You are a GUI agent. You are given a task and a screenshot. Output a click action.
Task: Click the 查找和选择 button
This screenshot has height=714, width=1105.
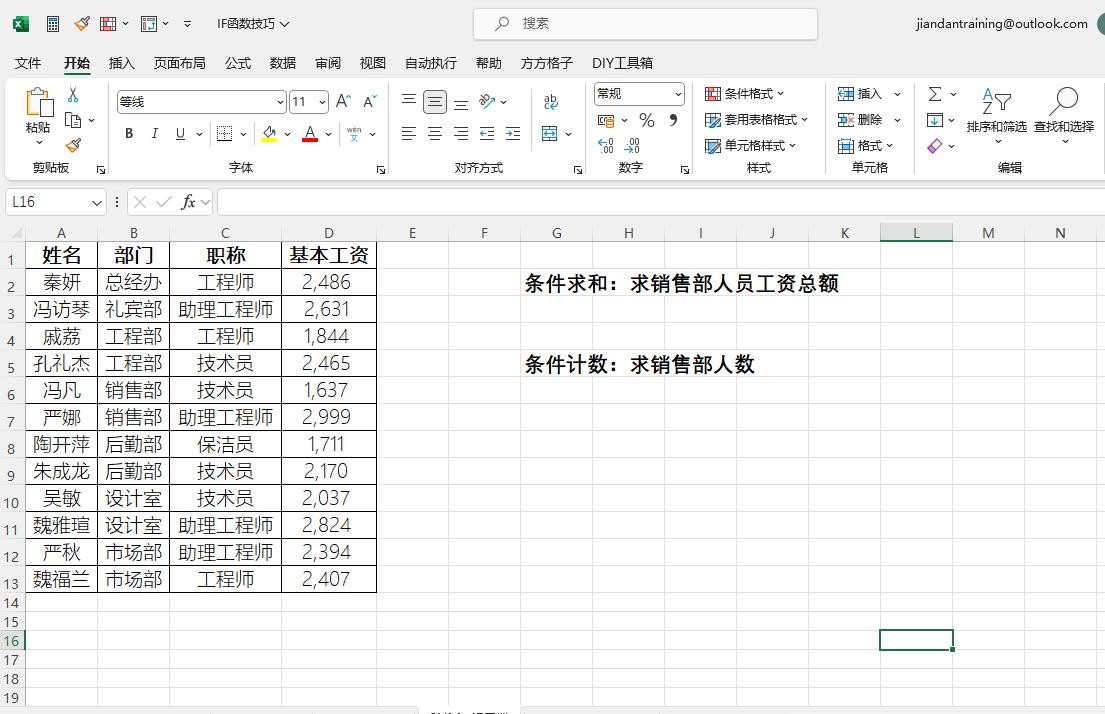click(x=1064, y=112)
